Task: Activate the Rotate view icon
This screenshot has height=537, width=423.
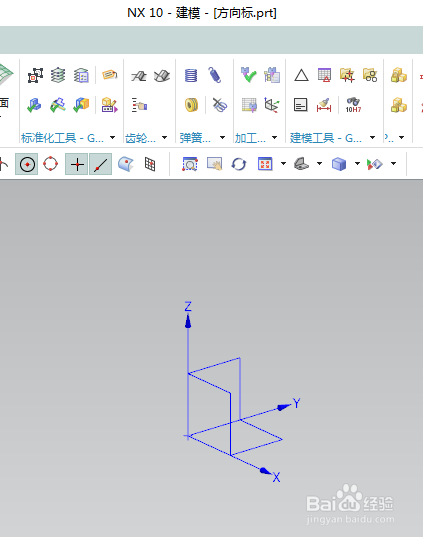Action: click(239, 164)
